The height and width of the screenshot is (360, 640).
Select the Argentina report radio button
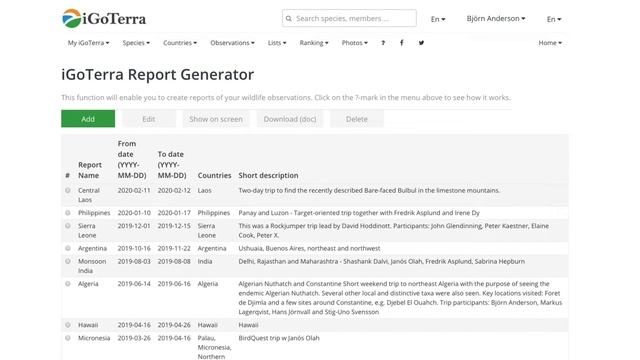click(68, 248)
